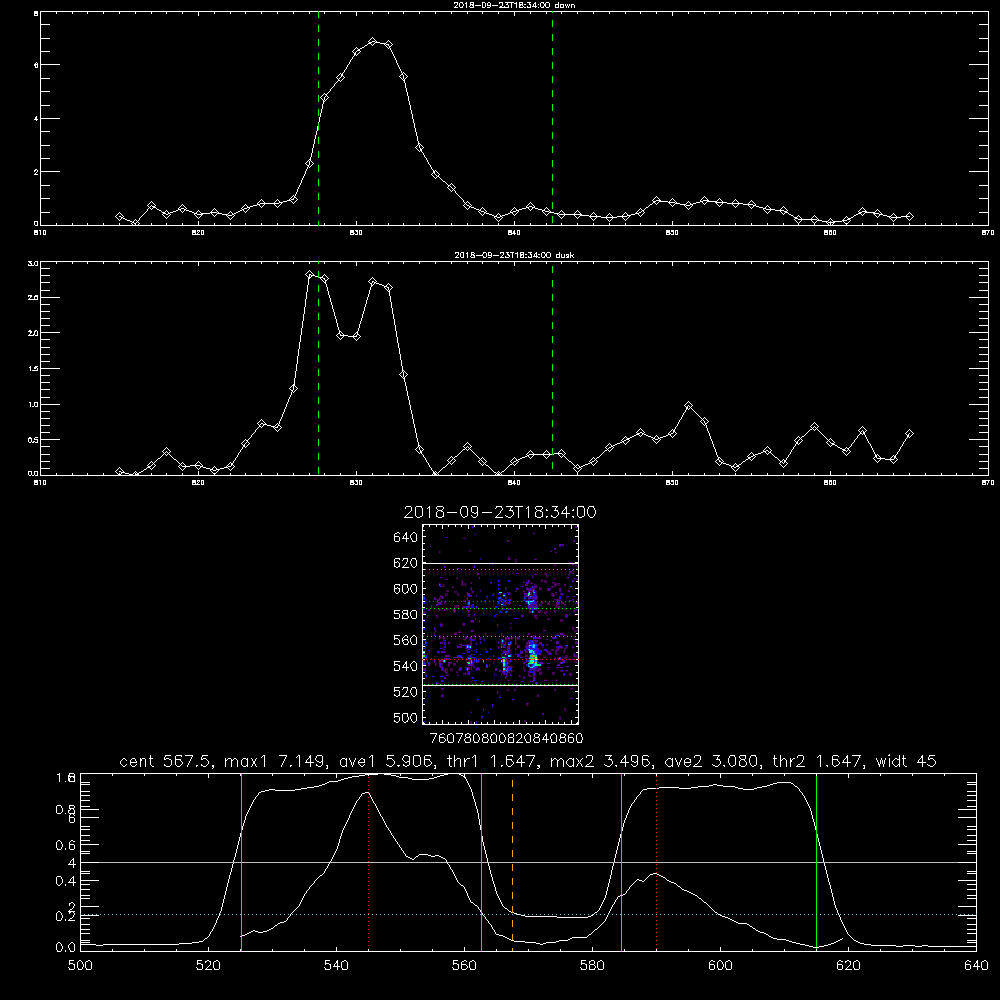1000x1000 pixels.
Task: Click x-axis label "520" on the bottom plot
Action: pyautogui.click(x=209, y=965)
